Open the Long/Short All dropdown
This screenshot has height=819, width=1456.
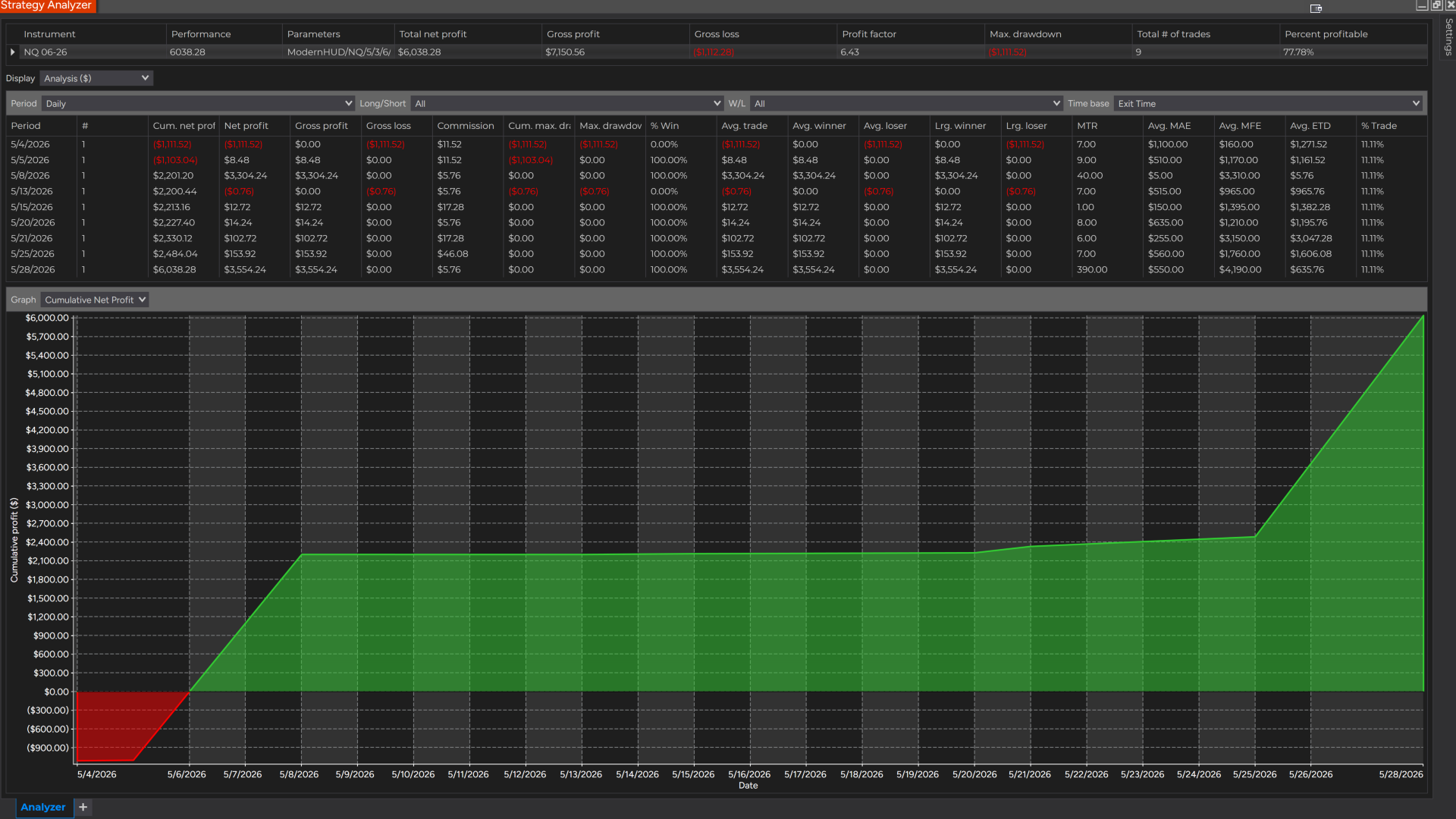click(x=566, y=103)
